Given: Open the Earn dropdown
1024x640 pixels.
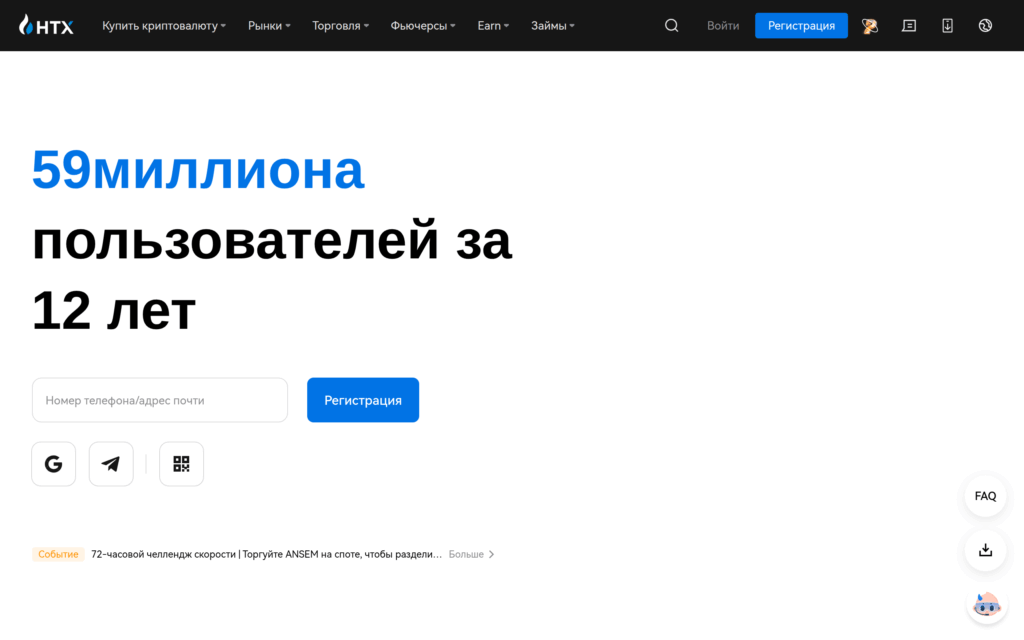Looking at the screenshot, I should [493, 25].
